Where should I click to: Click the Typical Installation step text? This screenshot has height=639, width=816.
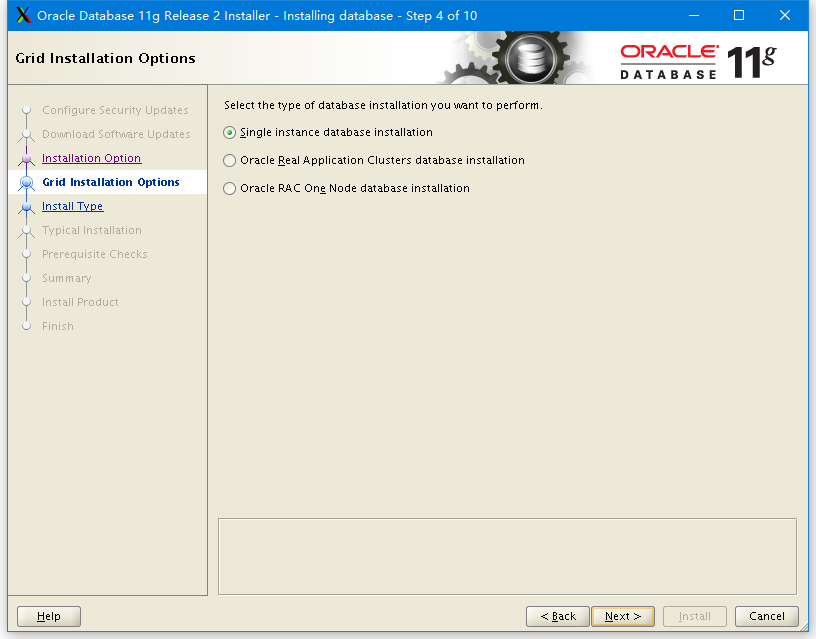click(92, 230)
